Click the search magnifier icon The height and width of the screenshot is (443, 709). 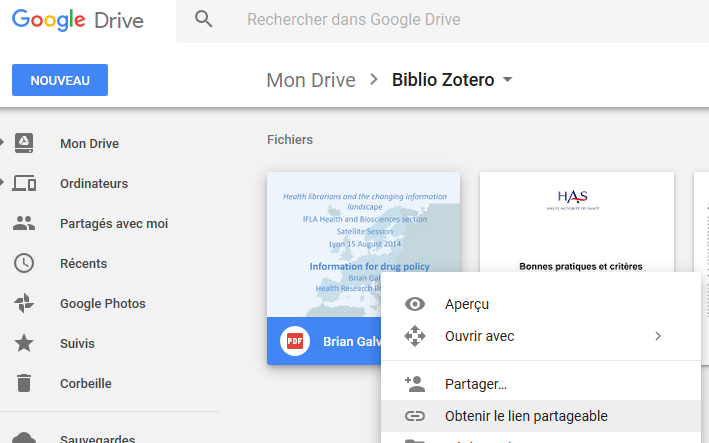[203, 19]
